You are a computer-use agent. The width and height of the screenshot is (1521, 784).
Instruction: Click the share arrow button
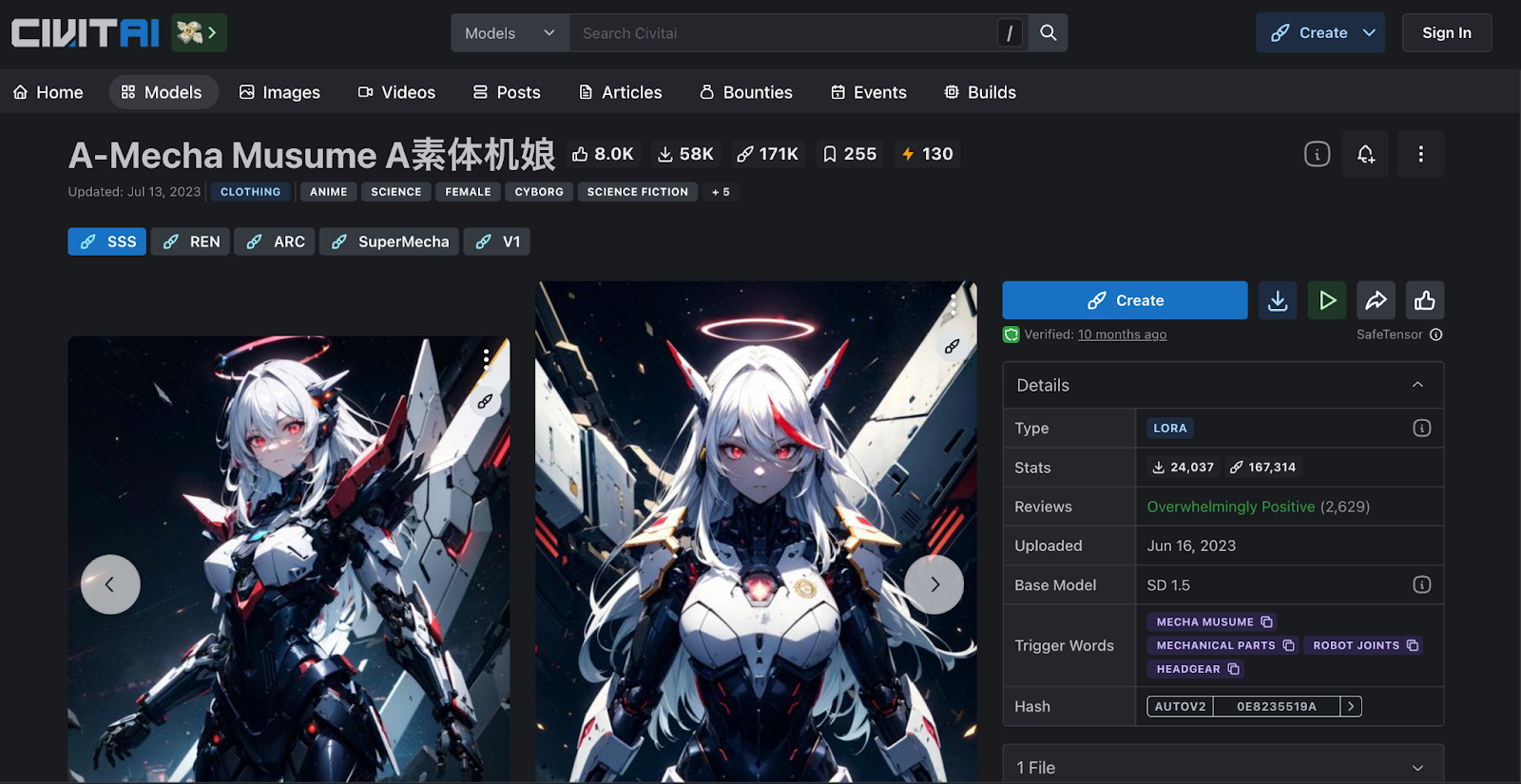coord(1376,300)
